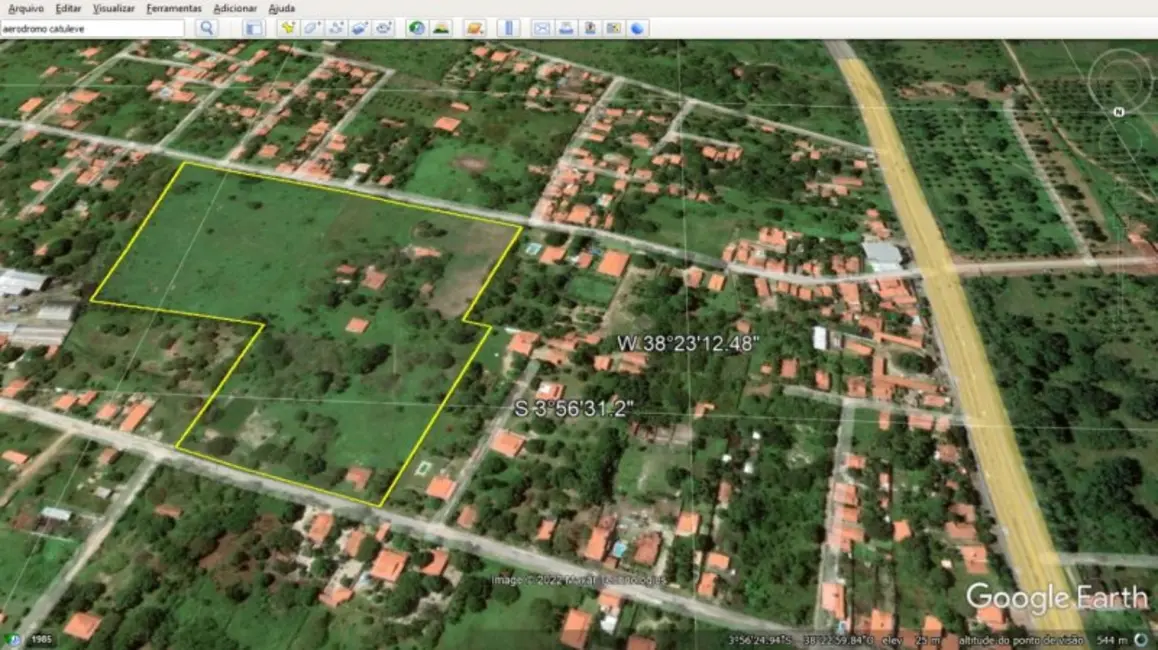Open the Arquivo menu
This screenshot has height=650, width=1158.
25,8
